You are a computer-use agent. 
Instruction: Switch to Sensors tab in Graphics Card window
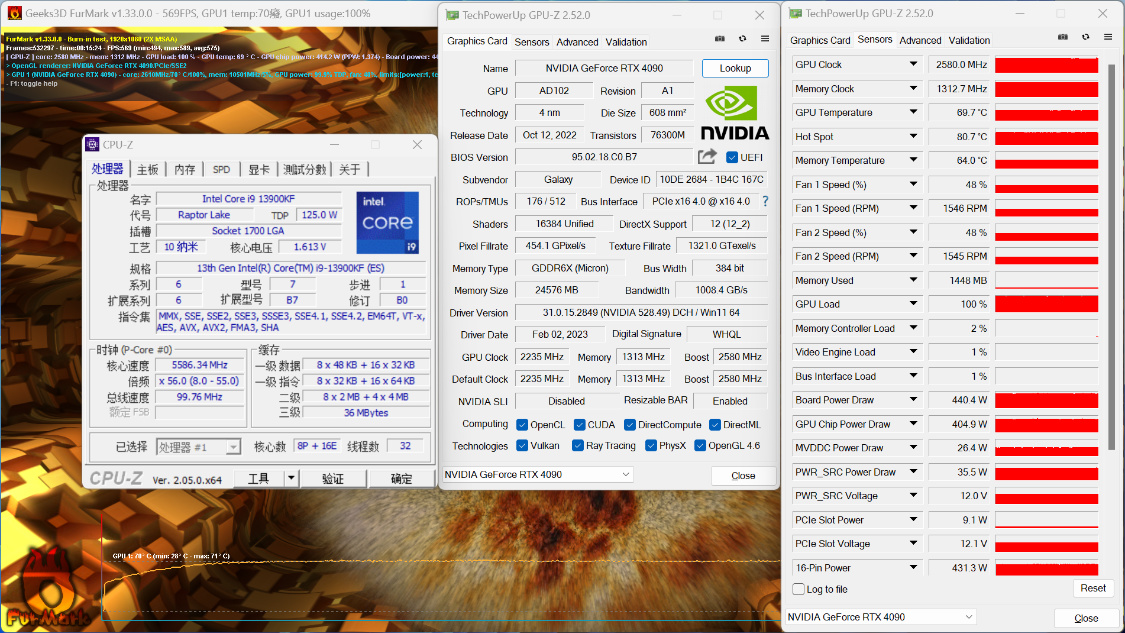coord(532,42)
